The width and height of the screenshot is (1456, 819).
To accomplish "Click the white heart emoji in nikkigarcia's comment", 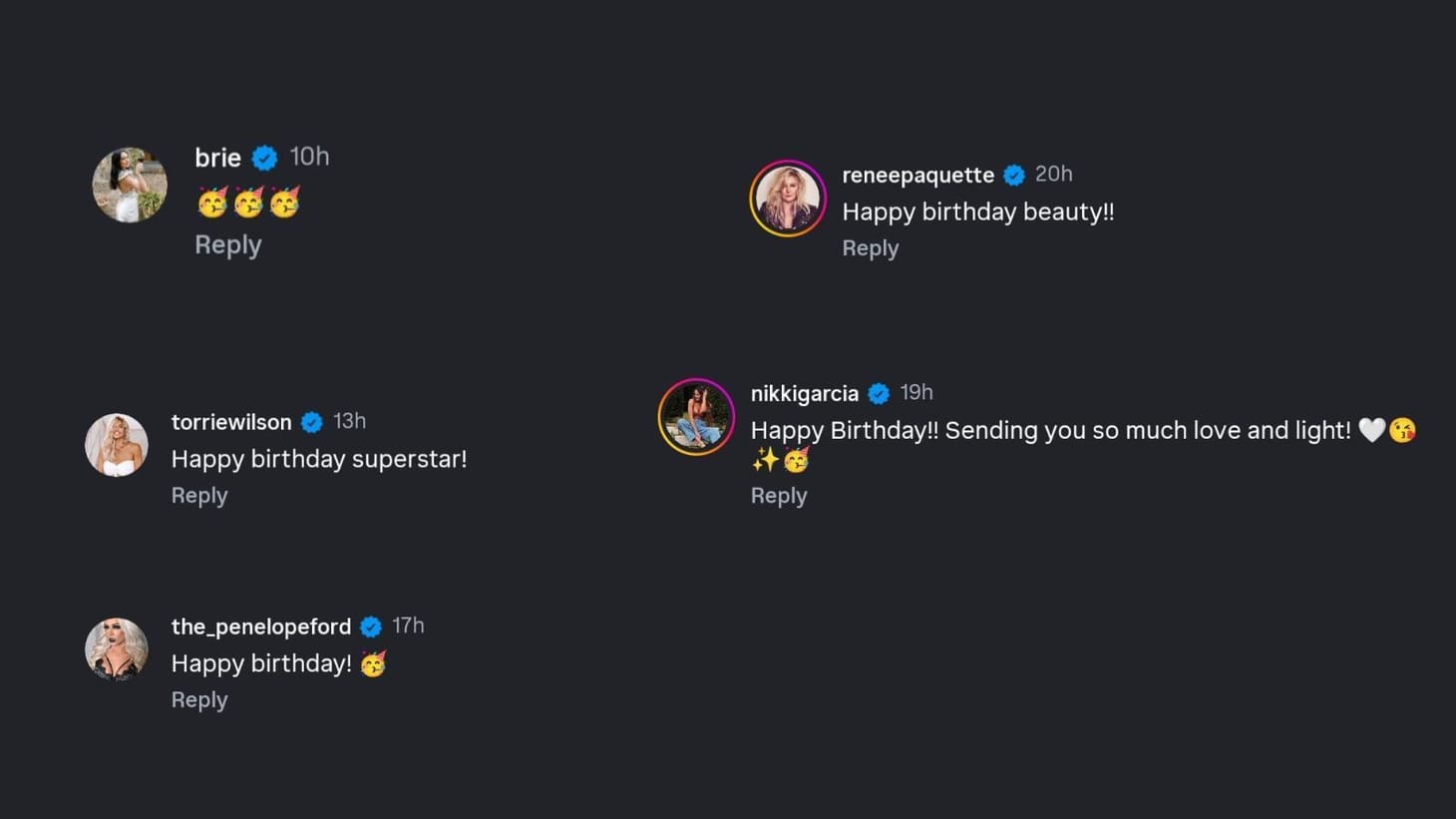I will pyautogui.click(x=1371, y=431).
